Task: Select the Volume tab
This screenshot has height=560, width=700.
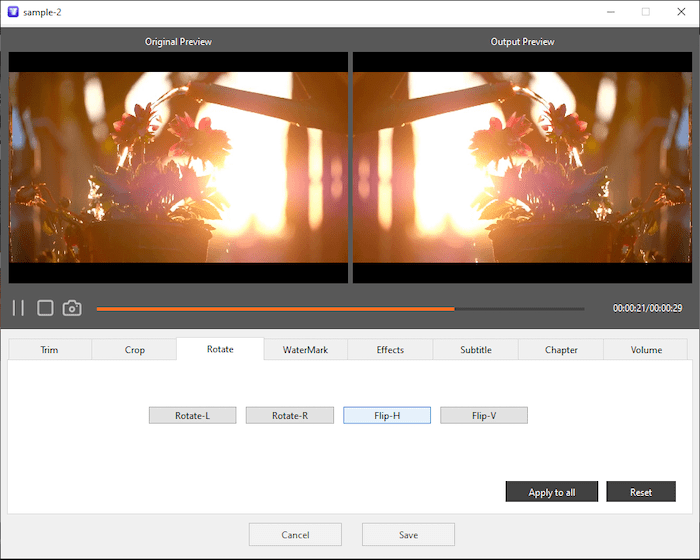Action: click(x=646, y=350)
